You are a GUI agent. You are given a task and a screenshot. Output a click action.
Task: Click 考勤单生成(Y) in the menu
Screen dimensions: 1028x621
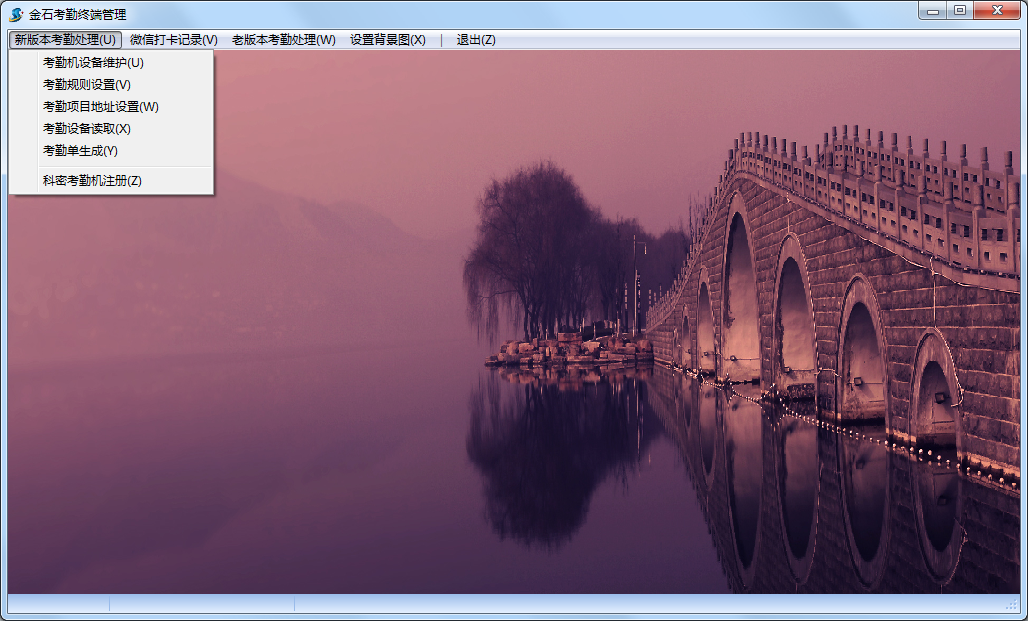pyautogui.click(x=111, y=150)
